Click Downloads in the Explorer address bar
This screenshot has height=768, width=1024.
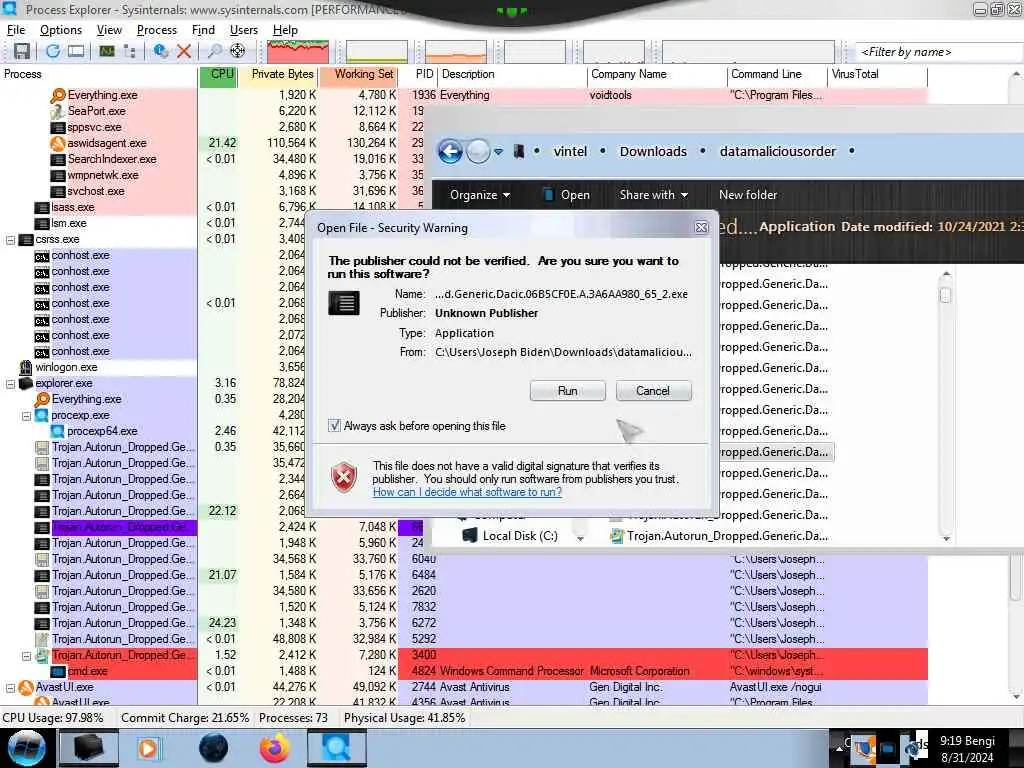(653, 152)
